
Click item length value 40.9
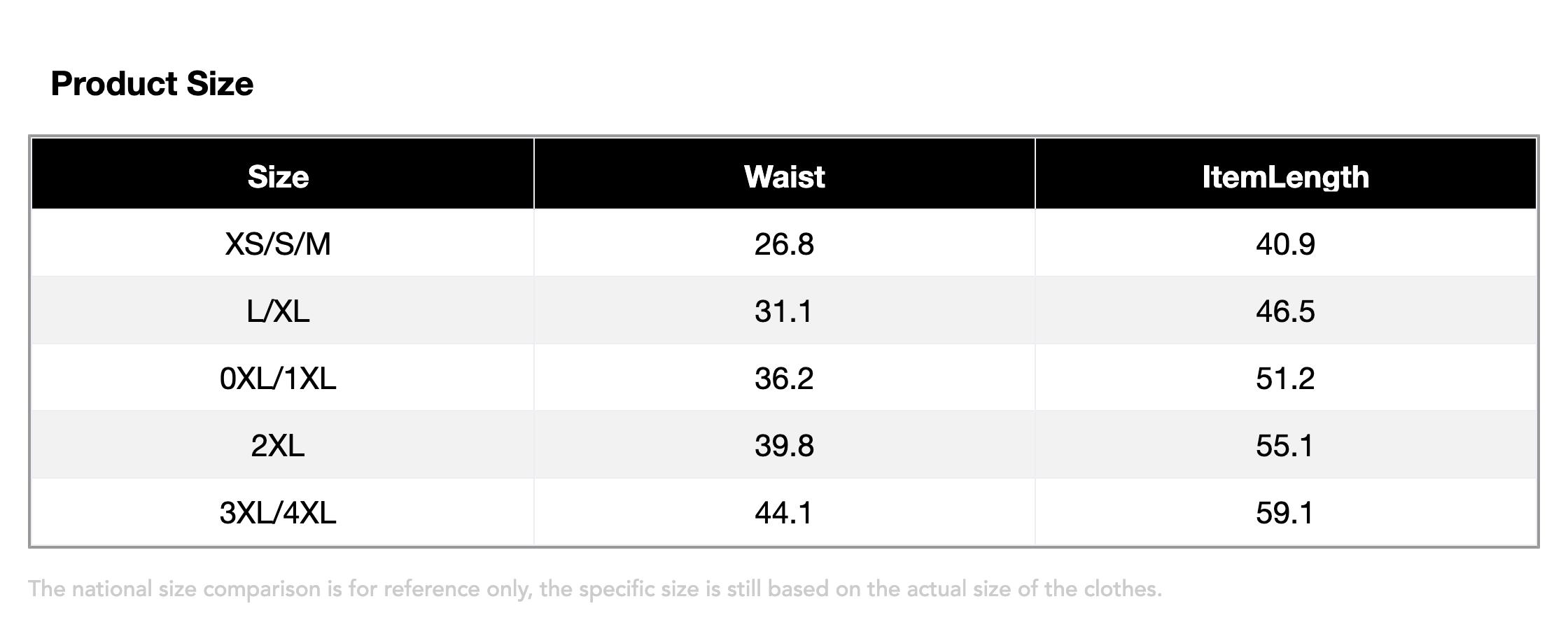point(1285,244)
